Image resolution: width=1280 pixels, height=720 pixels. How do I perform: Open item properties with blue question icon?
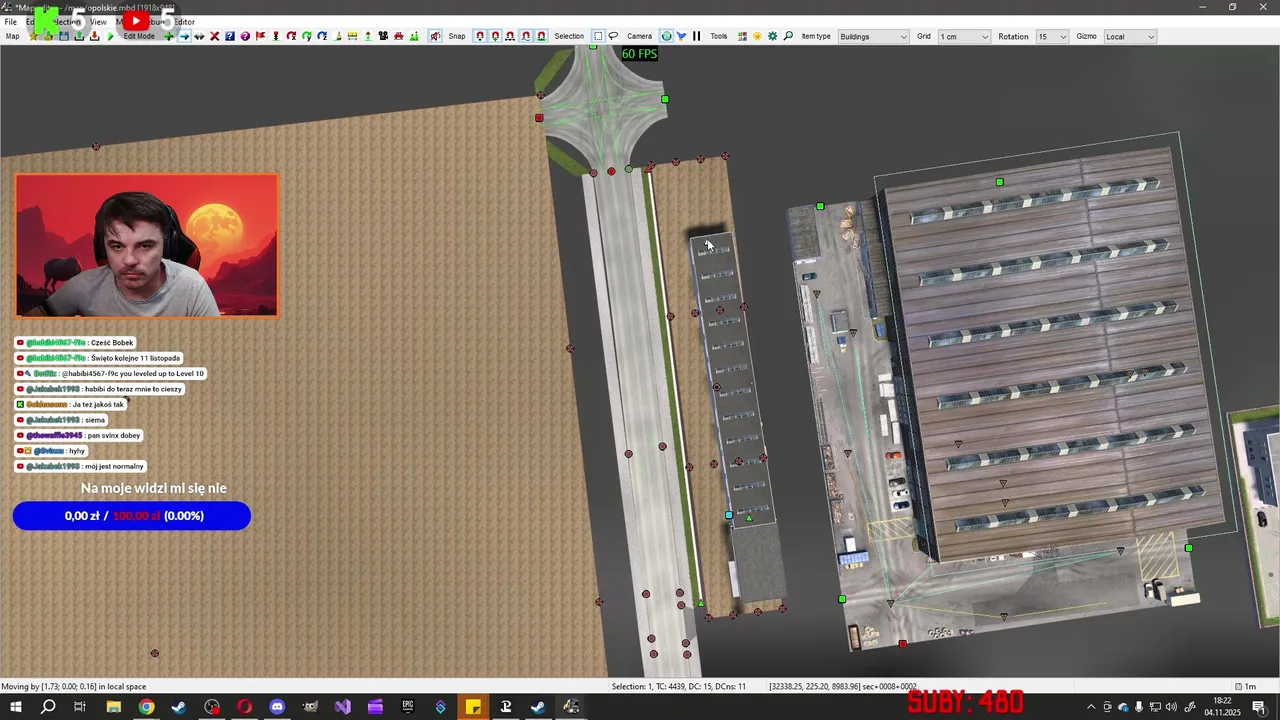(230, 36)
